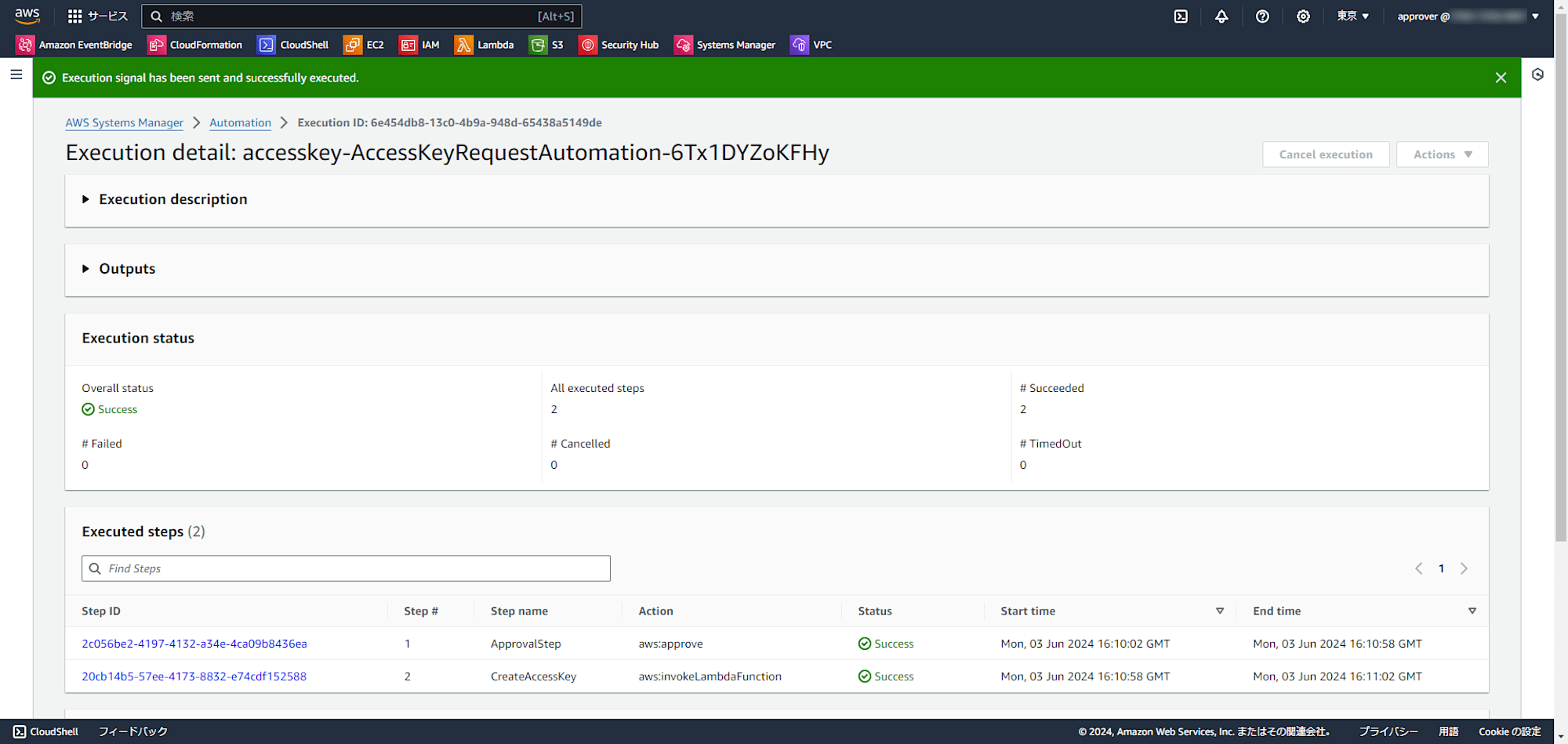Click the Step name column header
This screenshot has width=1568, height=744.
519,611
